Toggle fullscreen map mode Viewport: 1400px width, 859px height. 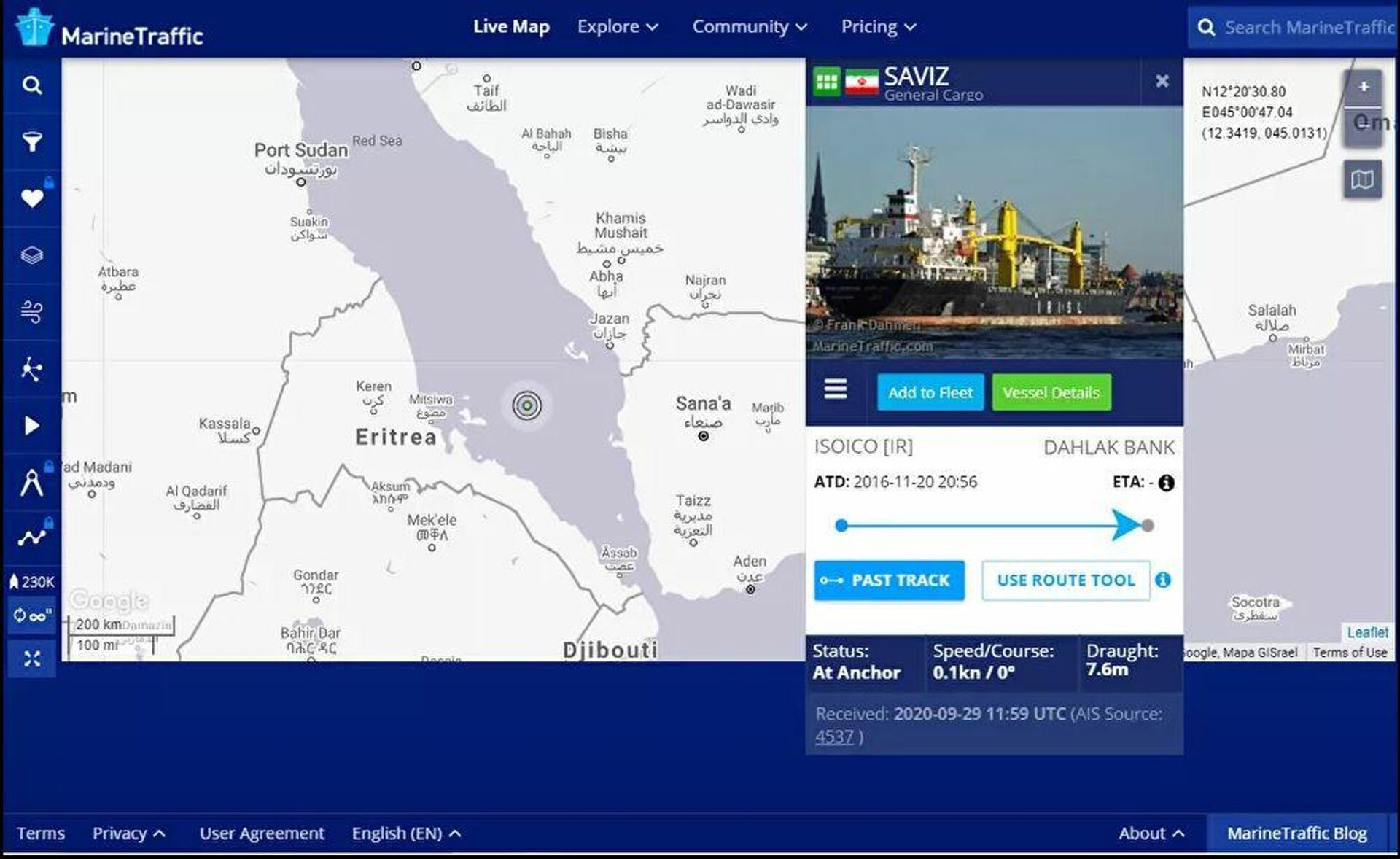coord(32,658)
